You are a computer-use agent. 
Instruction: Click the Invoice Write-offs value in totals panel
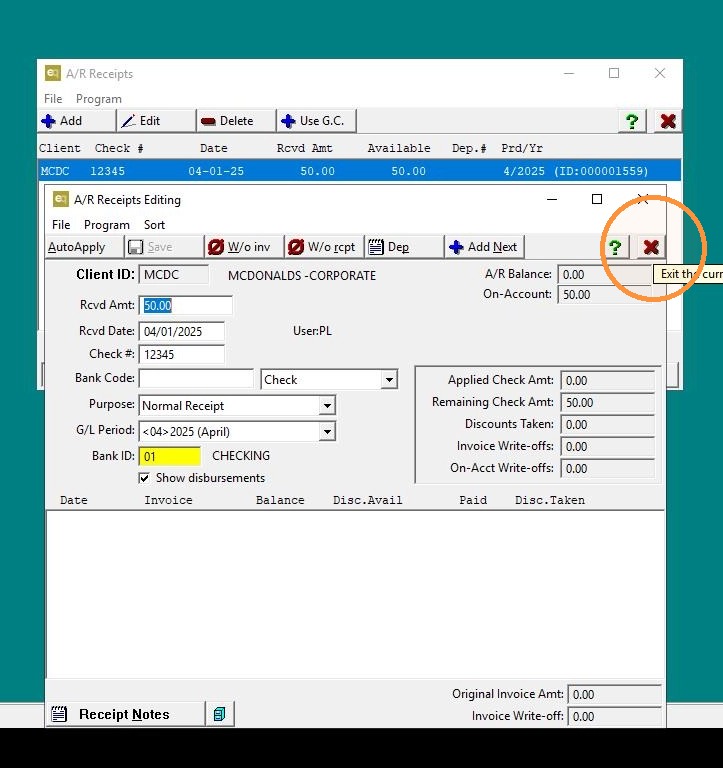click(607, 447)
